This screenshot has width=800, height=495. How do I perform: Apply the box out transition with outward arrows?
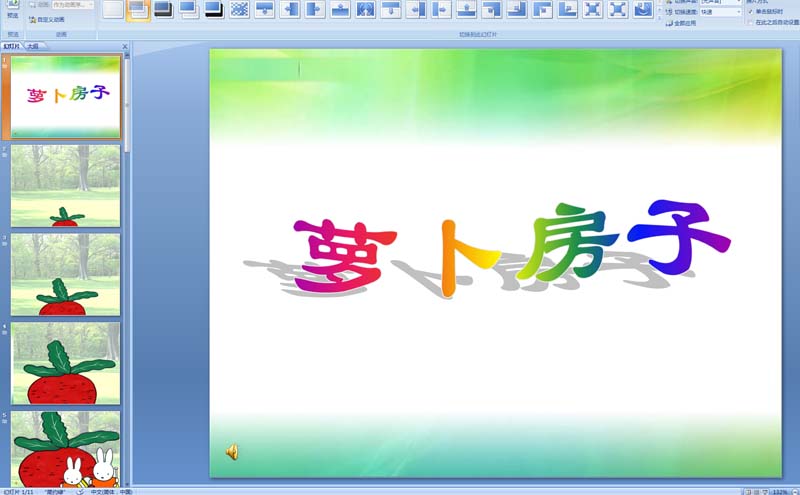coord(618,9)
